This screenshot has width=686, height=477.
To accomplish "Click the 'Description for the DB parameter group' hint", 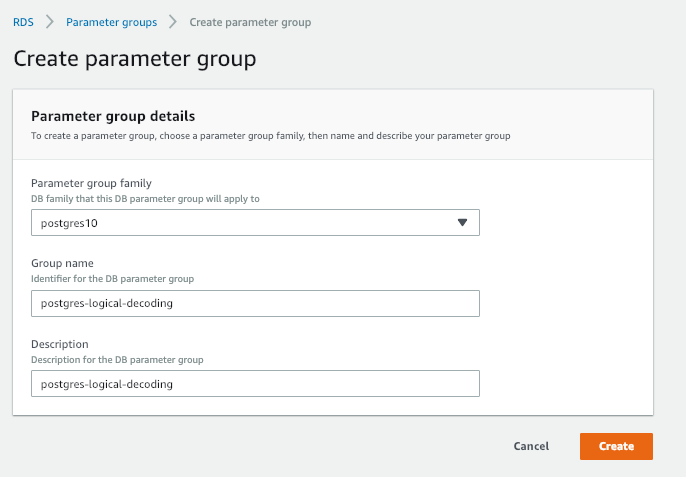I will pos(124,359).
